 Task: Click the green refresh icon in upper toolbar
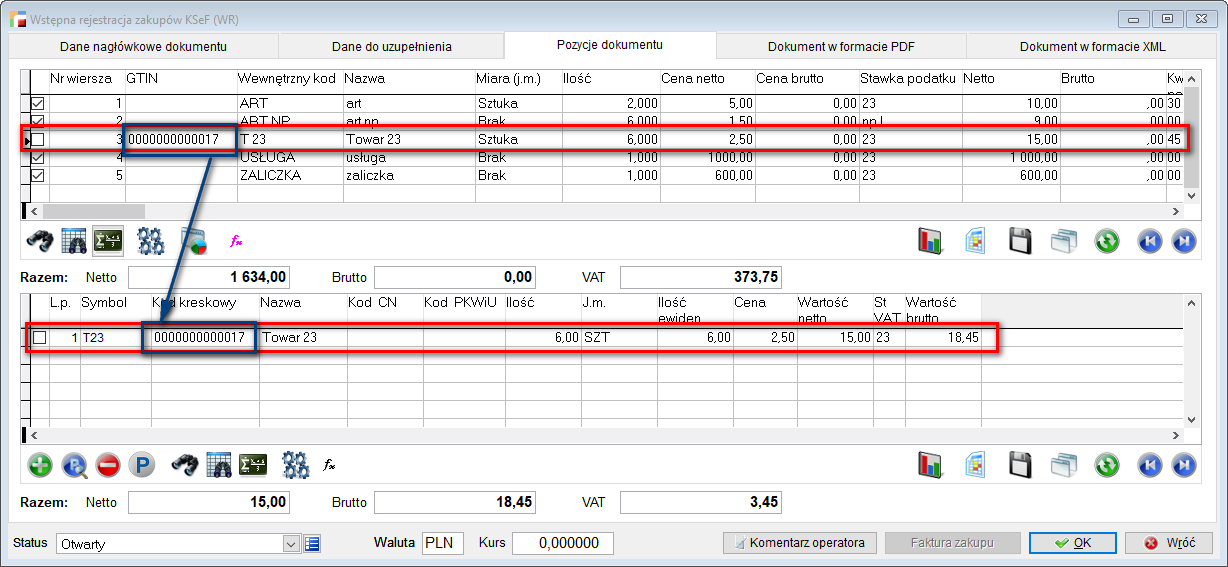pyautogui.click(x=1106, y=241)
